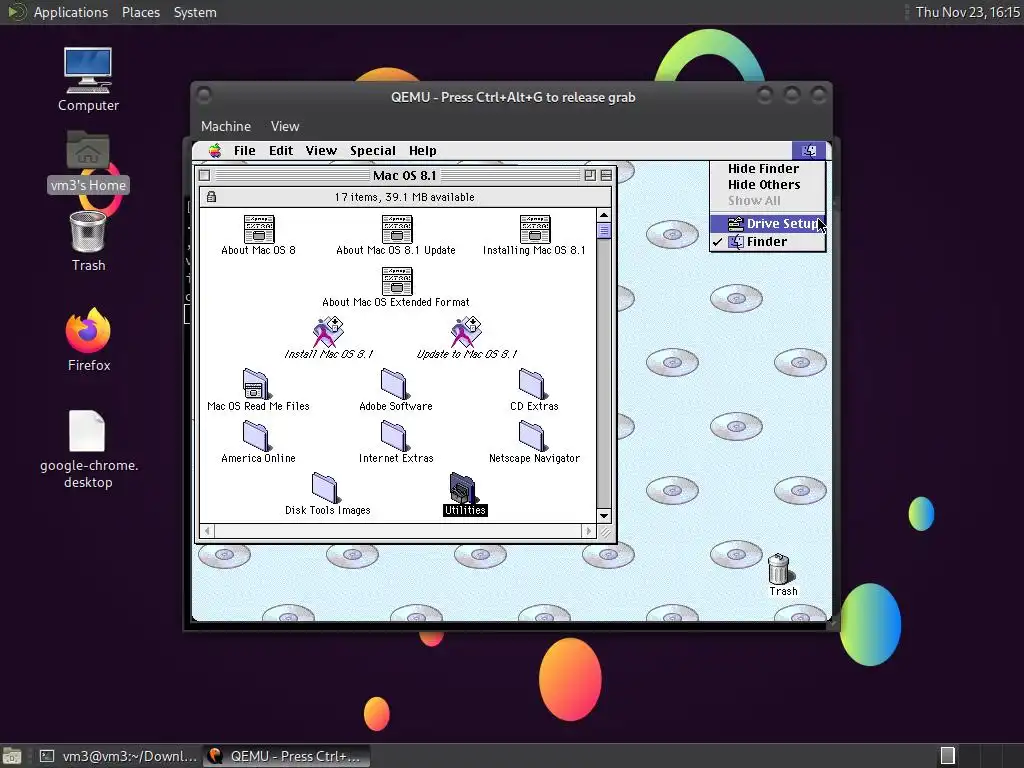Click the horizontal scrollbar left arrow

click(x=207, y=531)
